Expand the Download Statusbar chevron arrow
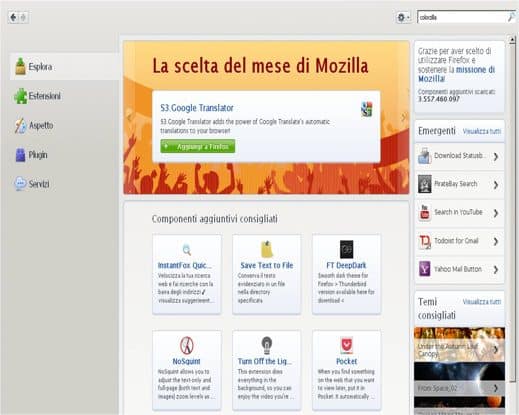 [x=496, y=156]
